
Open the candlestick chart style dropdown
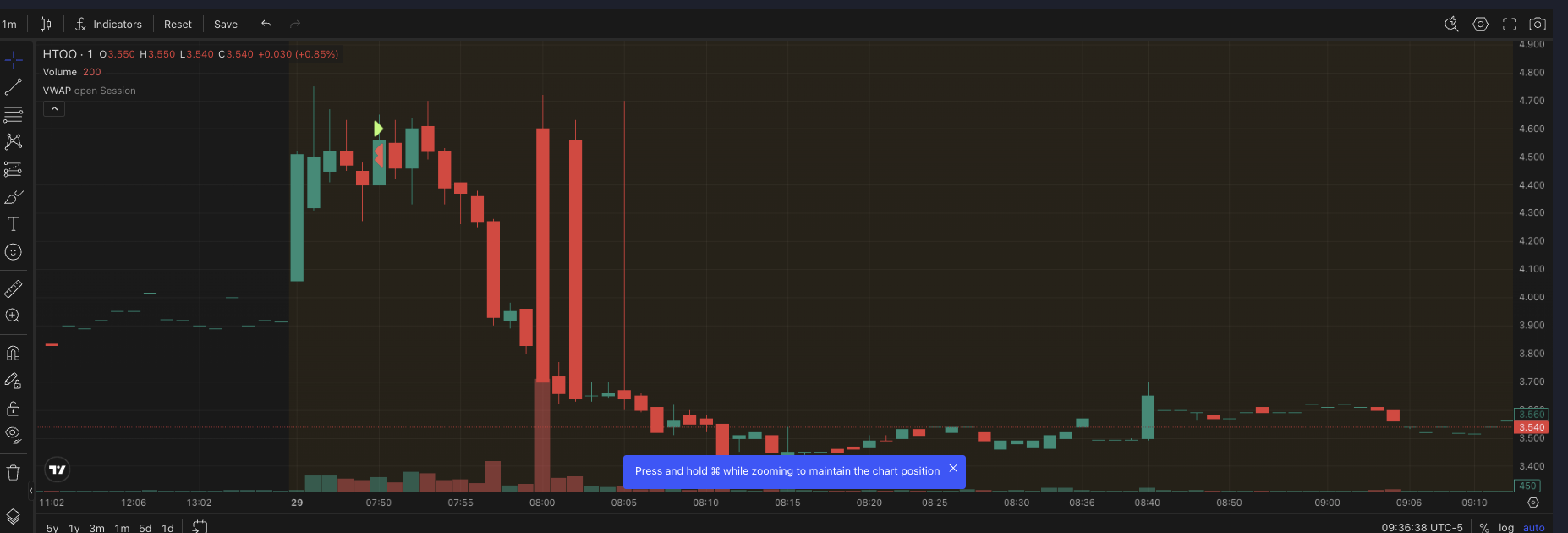point(46,25)
